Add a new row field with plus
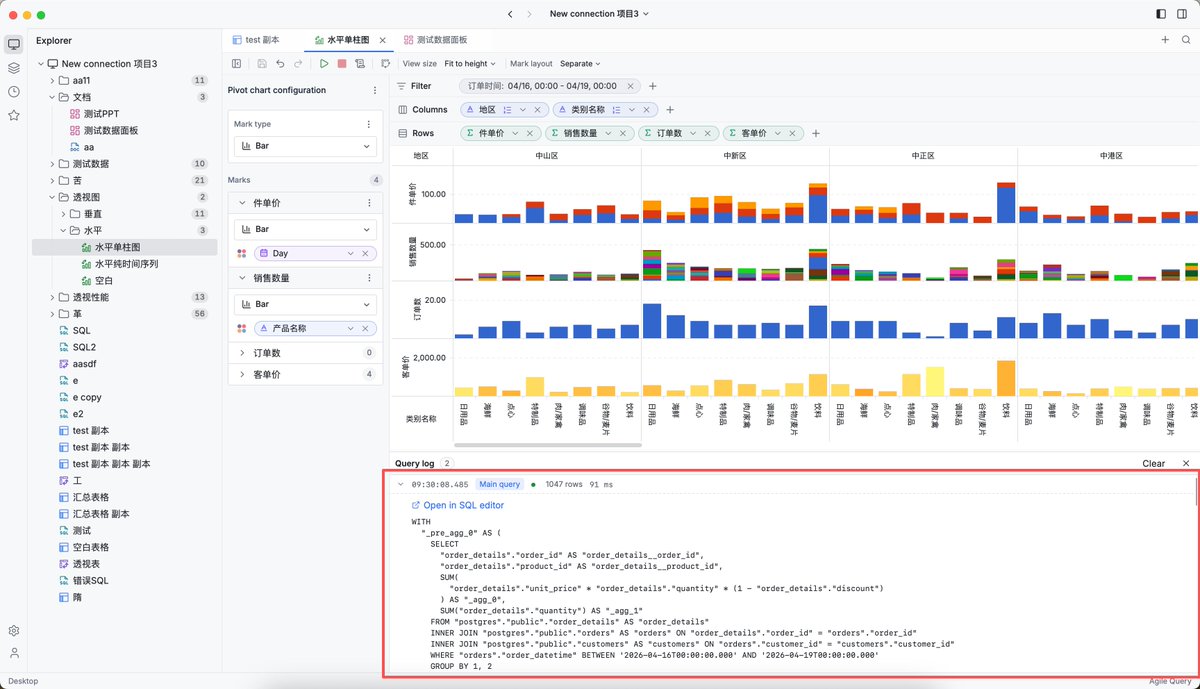 (816, 133)
